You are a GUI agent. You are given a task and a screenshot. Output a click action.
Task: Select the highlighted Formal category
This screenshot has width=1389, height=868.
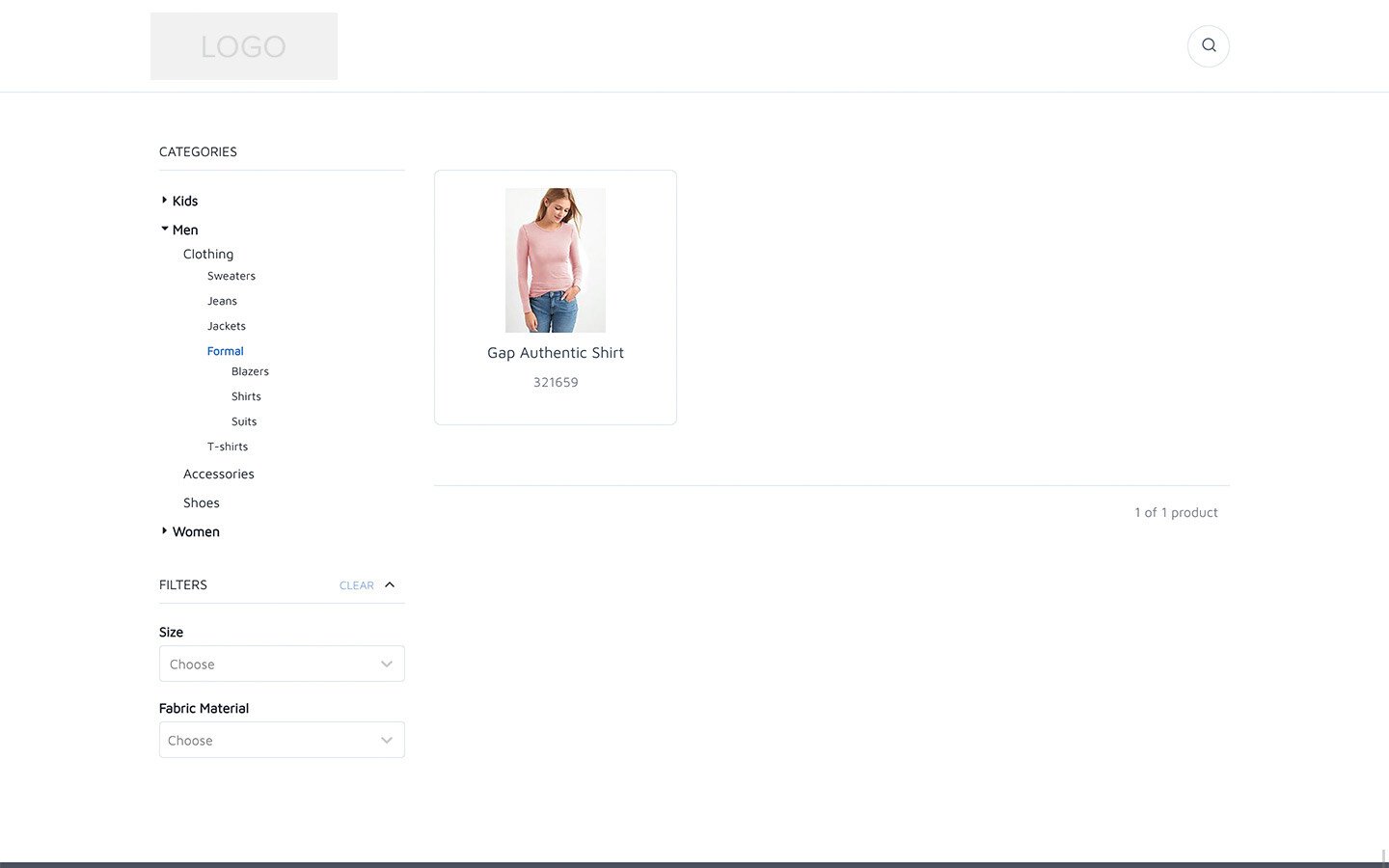(x=226, y=351)
